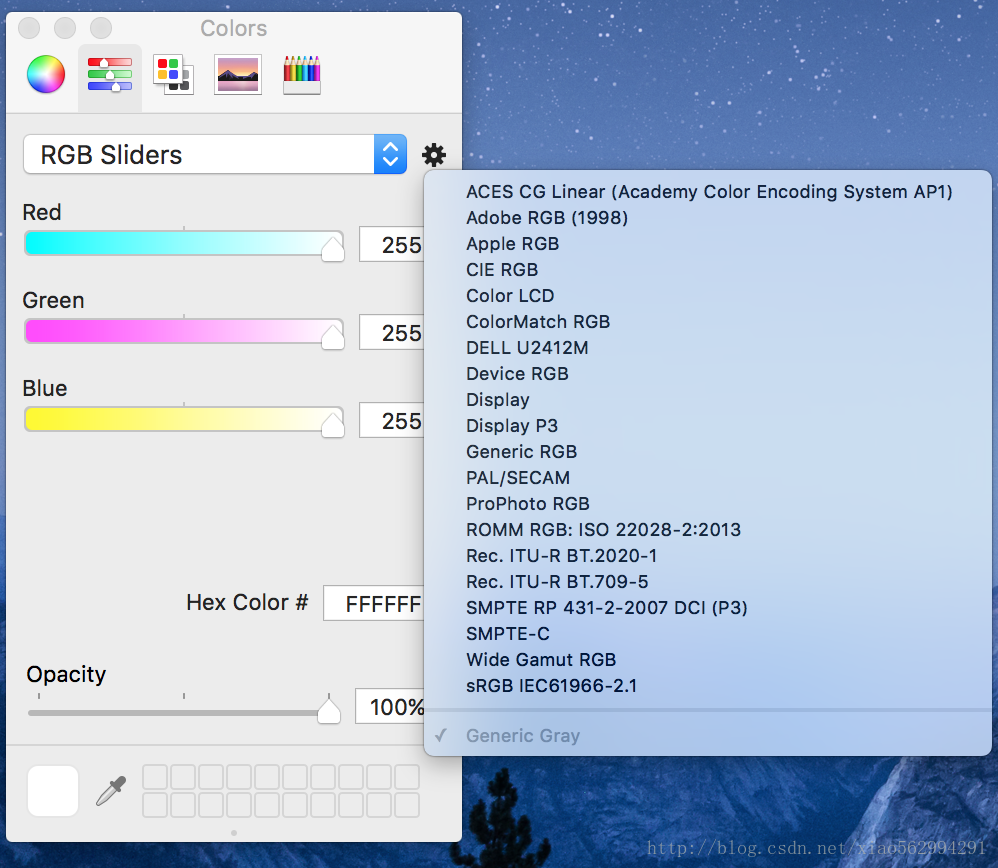Click the Hex Color input field
Image resolution: width=998 pixels, height=868 pixels.
[374, 603]
